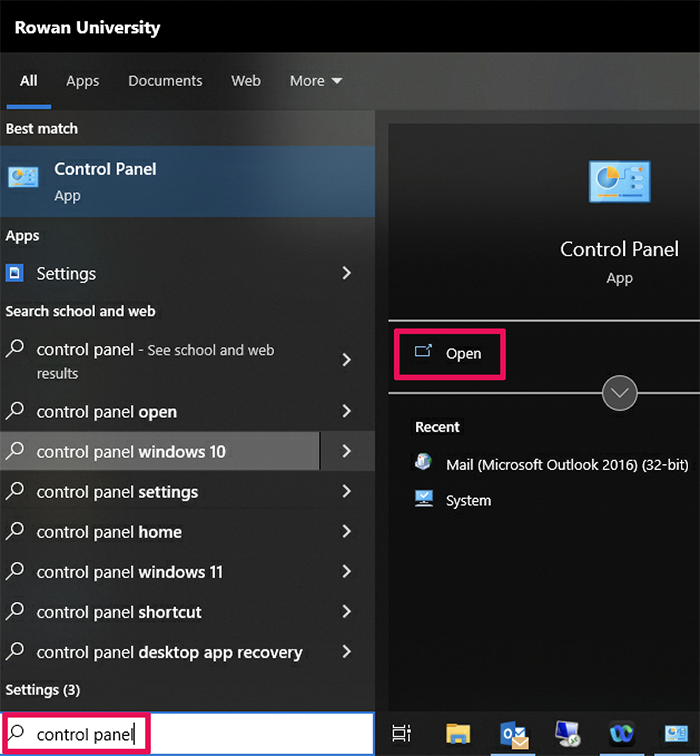Expand arrow for control panel shortcut suggestion
The width and height of the screenshot is (700, 756).
(346, 612)
